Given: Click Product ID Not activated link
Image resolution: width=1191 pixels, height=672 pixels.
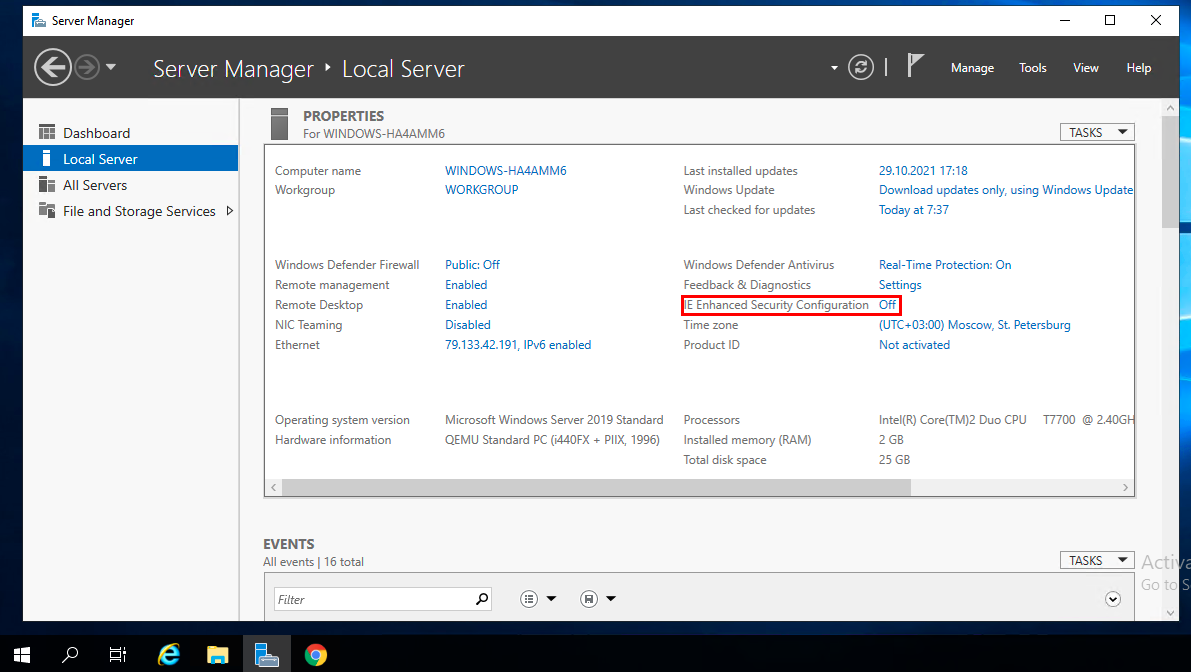Looking at the screenshot, I should [x=915, y=345].
